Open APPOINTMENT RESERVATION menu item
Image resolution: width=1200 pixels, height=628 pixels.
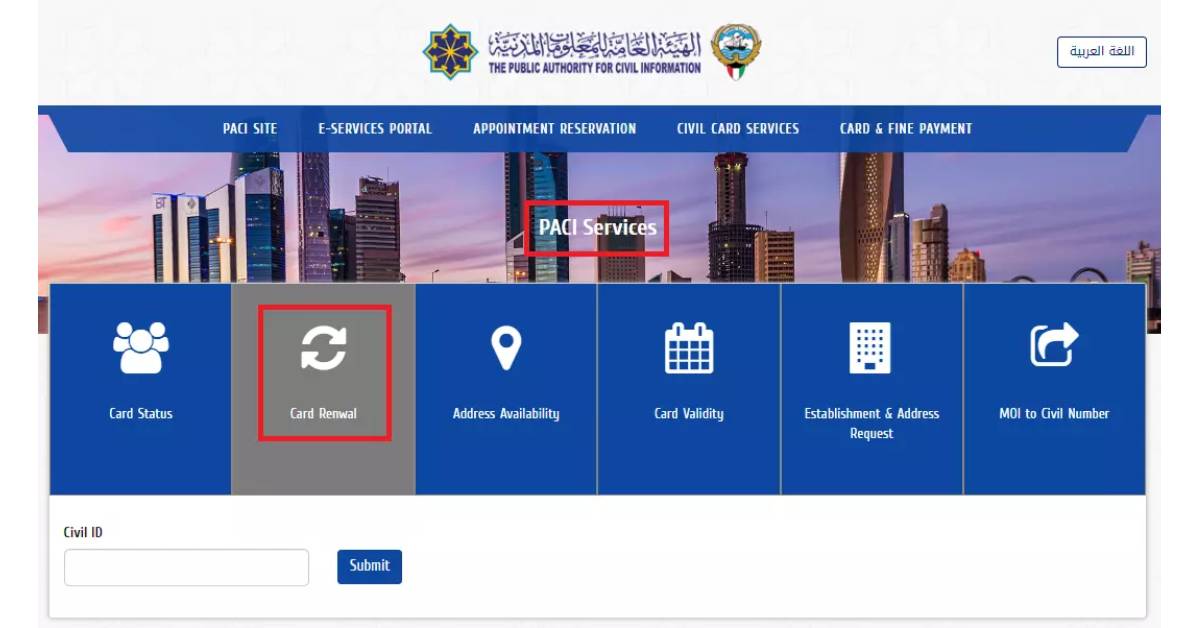tap(554, 129)
